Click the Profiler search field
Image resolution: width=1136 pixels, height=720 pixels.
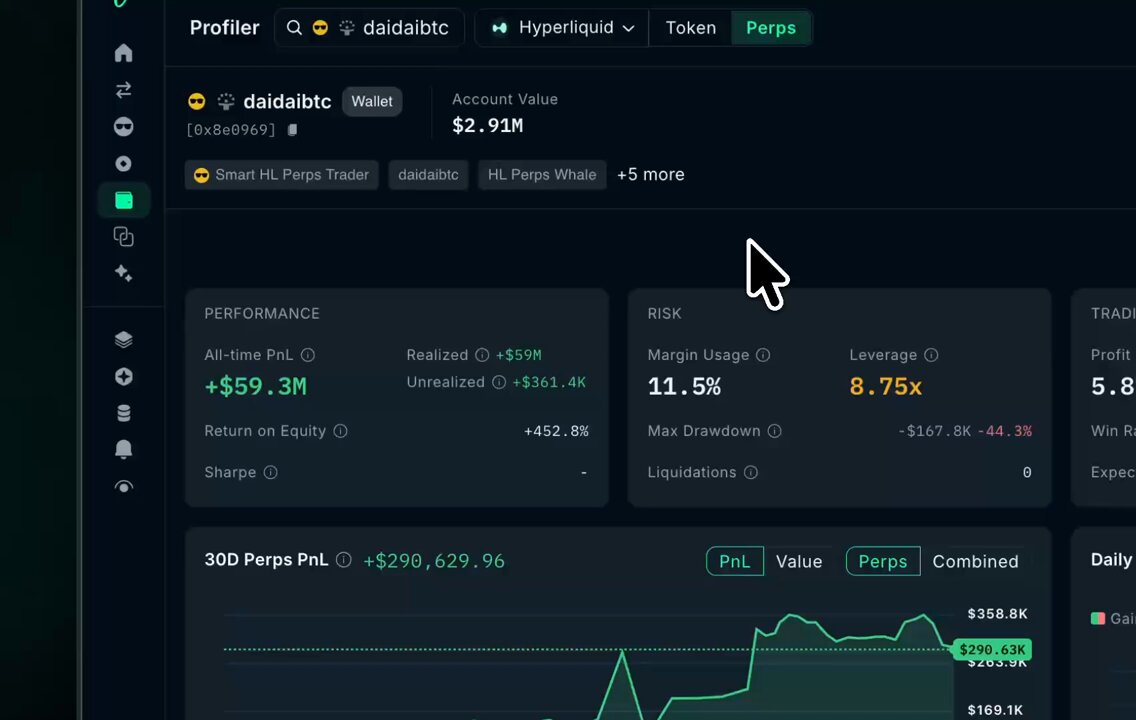tap(369, 28)
